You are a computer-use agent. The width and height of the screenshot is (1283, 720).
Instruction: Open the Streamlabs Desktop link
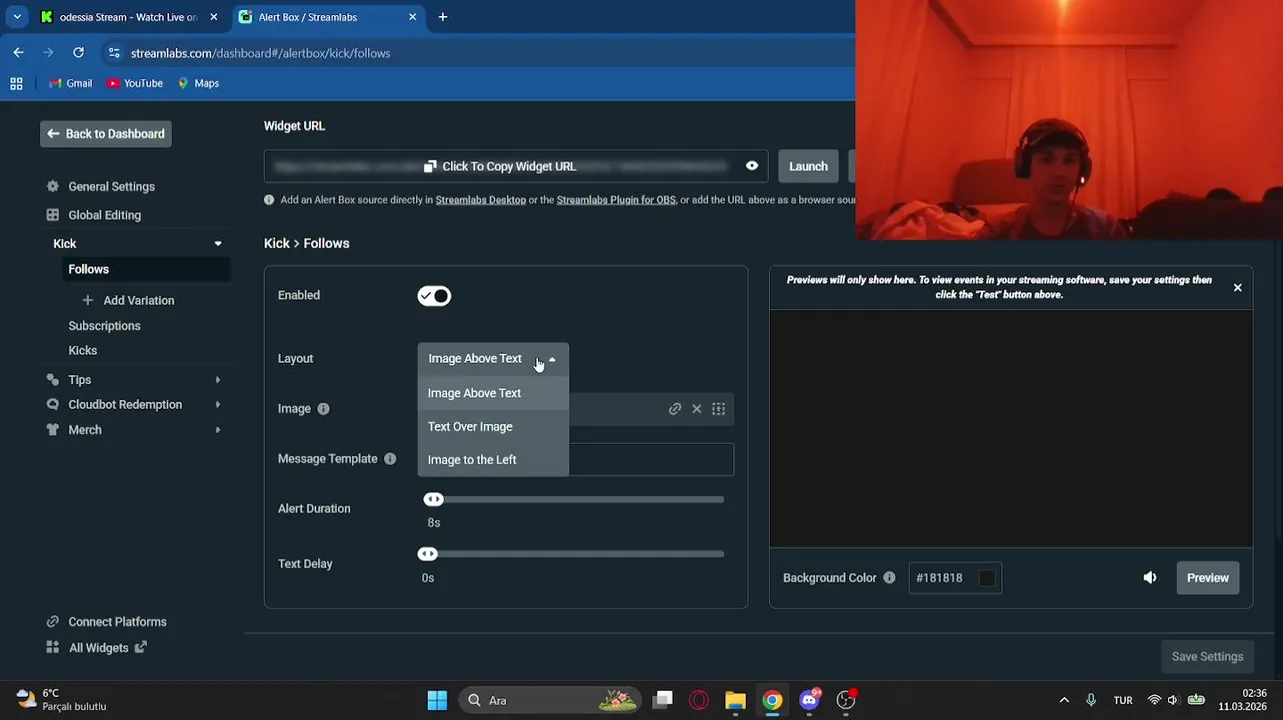[x=480, y=200]
